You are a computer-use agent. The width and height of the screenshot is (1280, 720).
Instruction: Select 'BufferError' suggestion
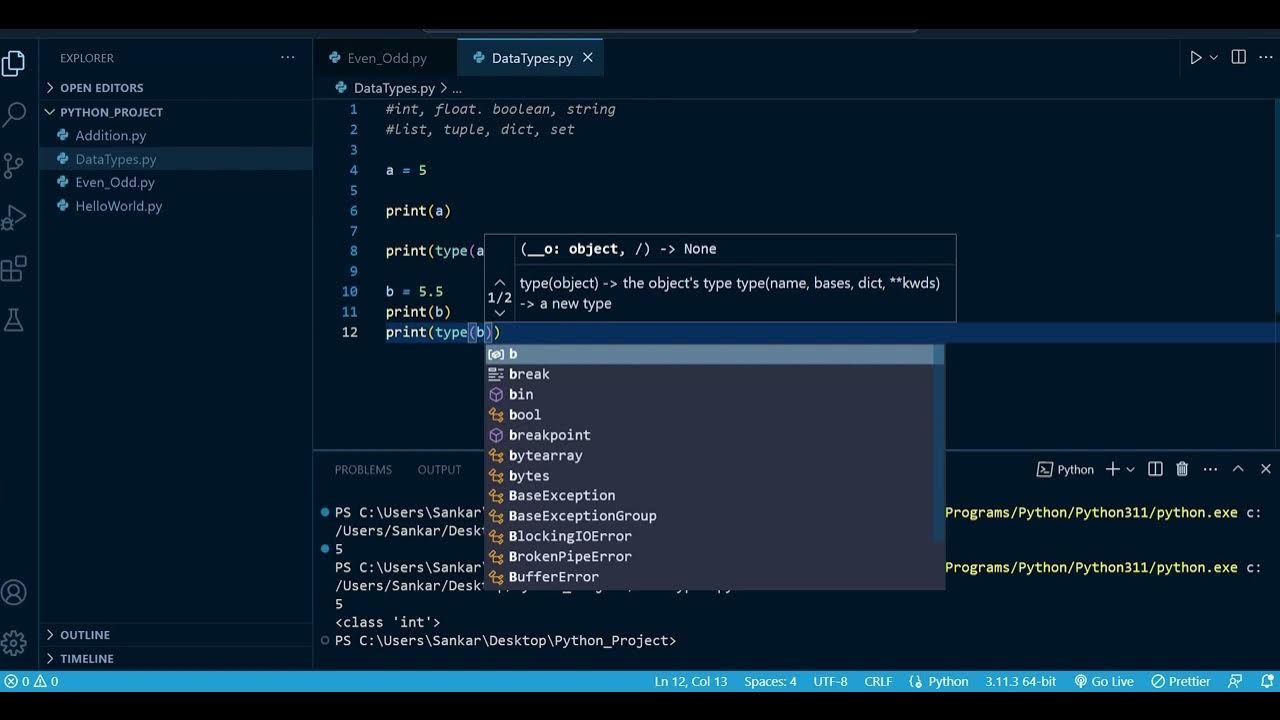coord(710,577)
